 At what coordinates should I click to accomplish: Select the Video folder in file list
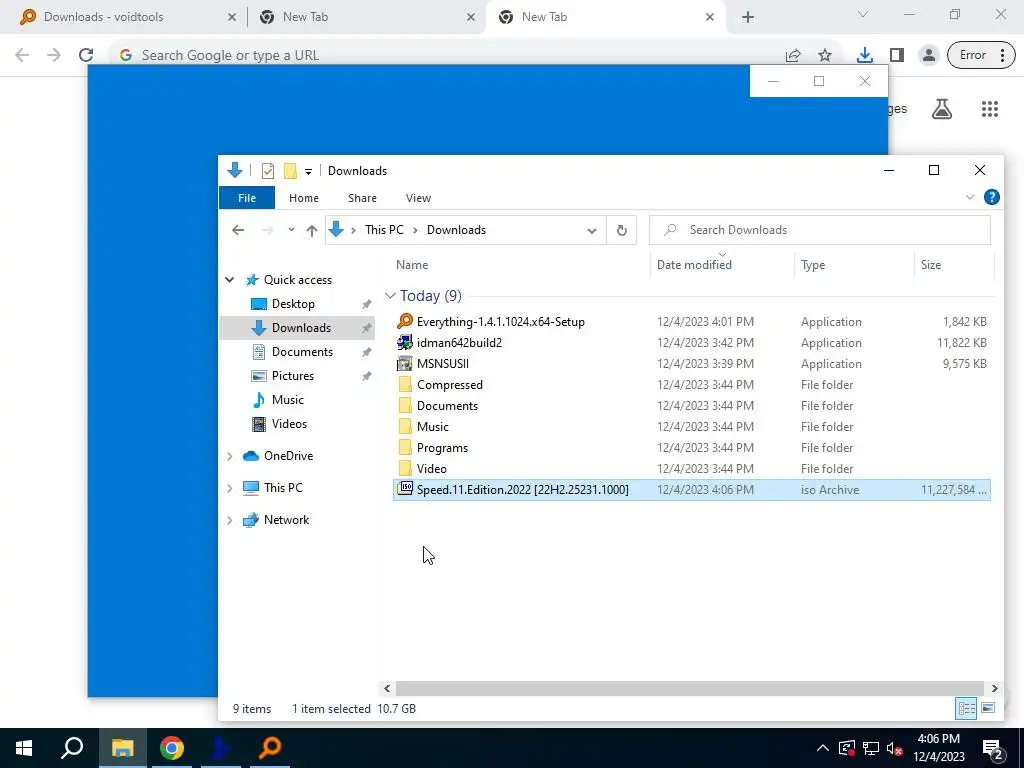432,468
